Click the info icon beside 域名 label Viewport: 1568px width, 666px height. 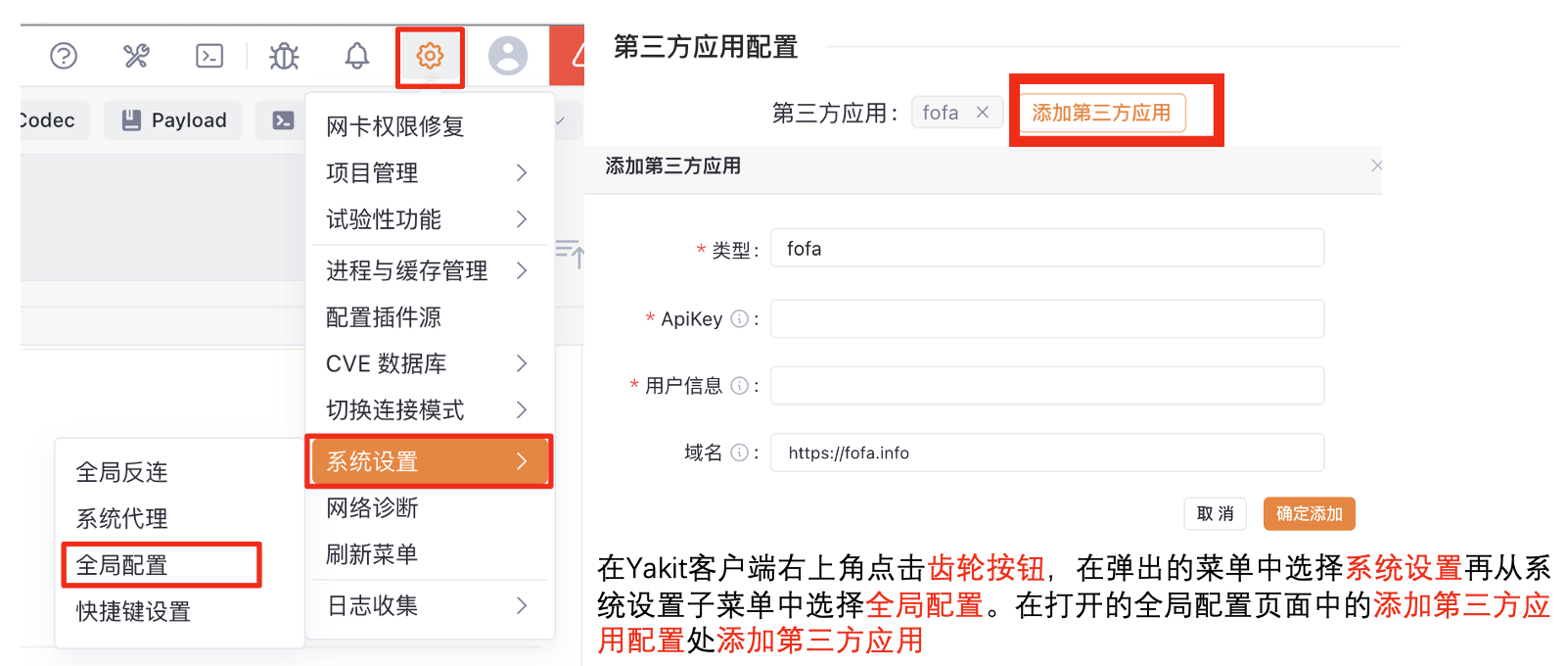pos(740,452)
